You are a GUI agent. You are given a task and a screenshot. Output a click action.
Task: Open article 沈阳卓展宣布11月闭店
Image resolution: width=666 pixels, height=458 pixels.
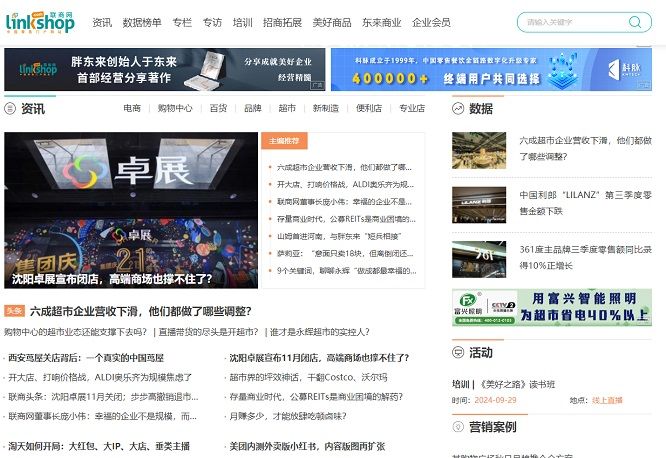319,358
